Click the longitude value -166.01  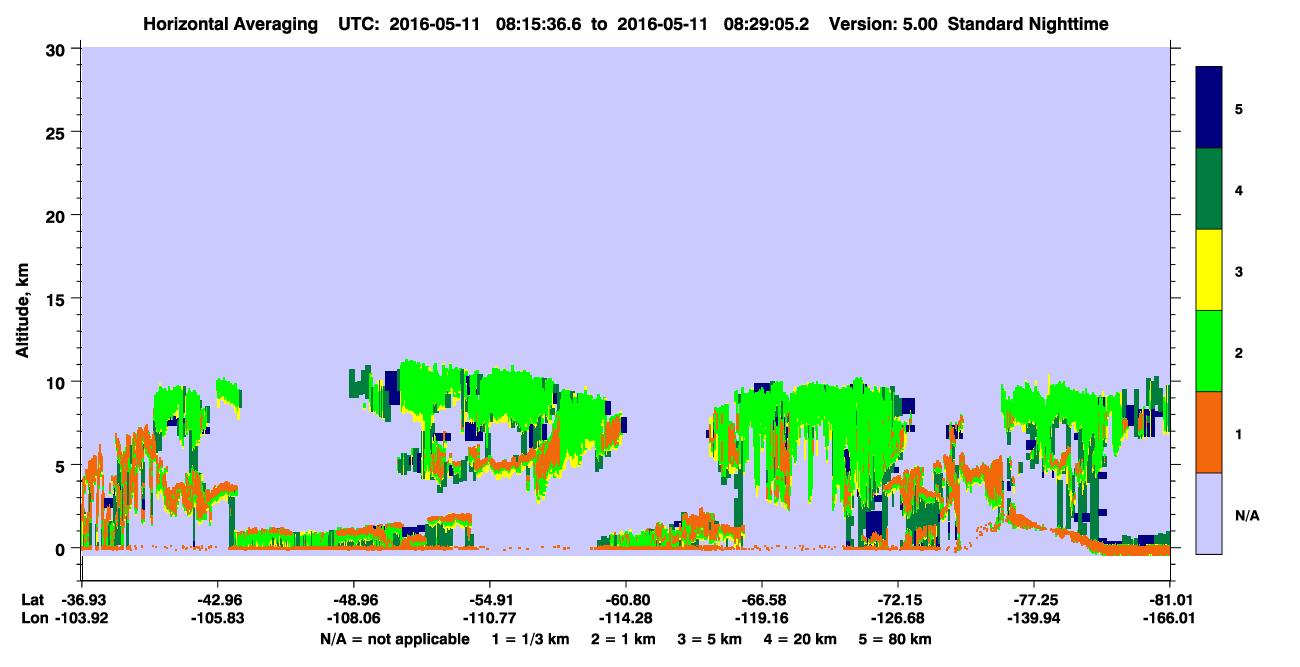click(1169, 618)
